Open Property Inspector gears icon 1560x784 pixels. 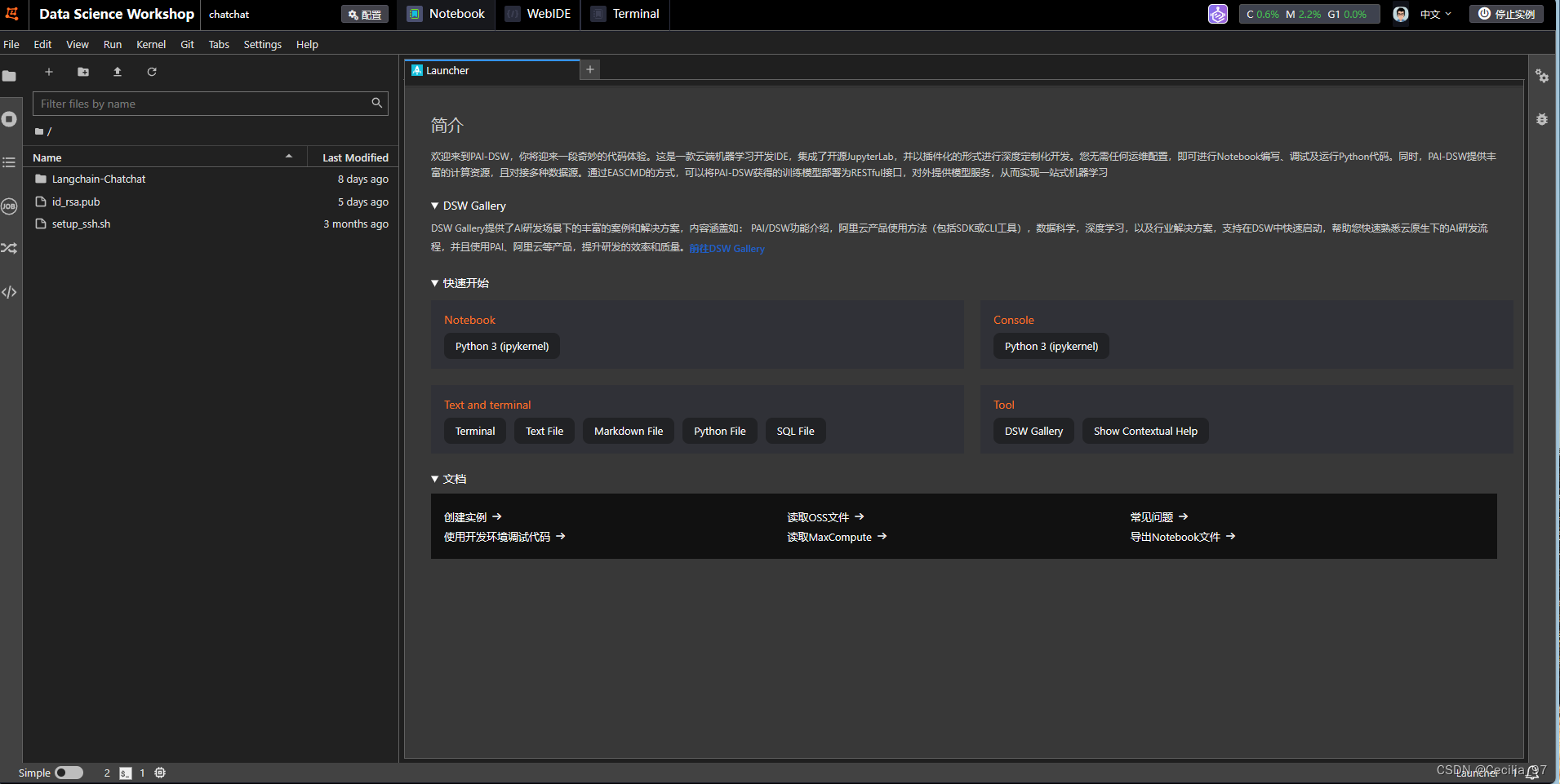(x=1542, y=76)
